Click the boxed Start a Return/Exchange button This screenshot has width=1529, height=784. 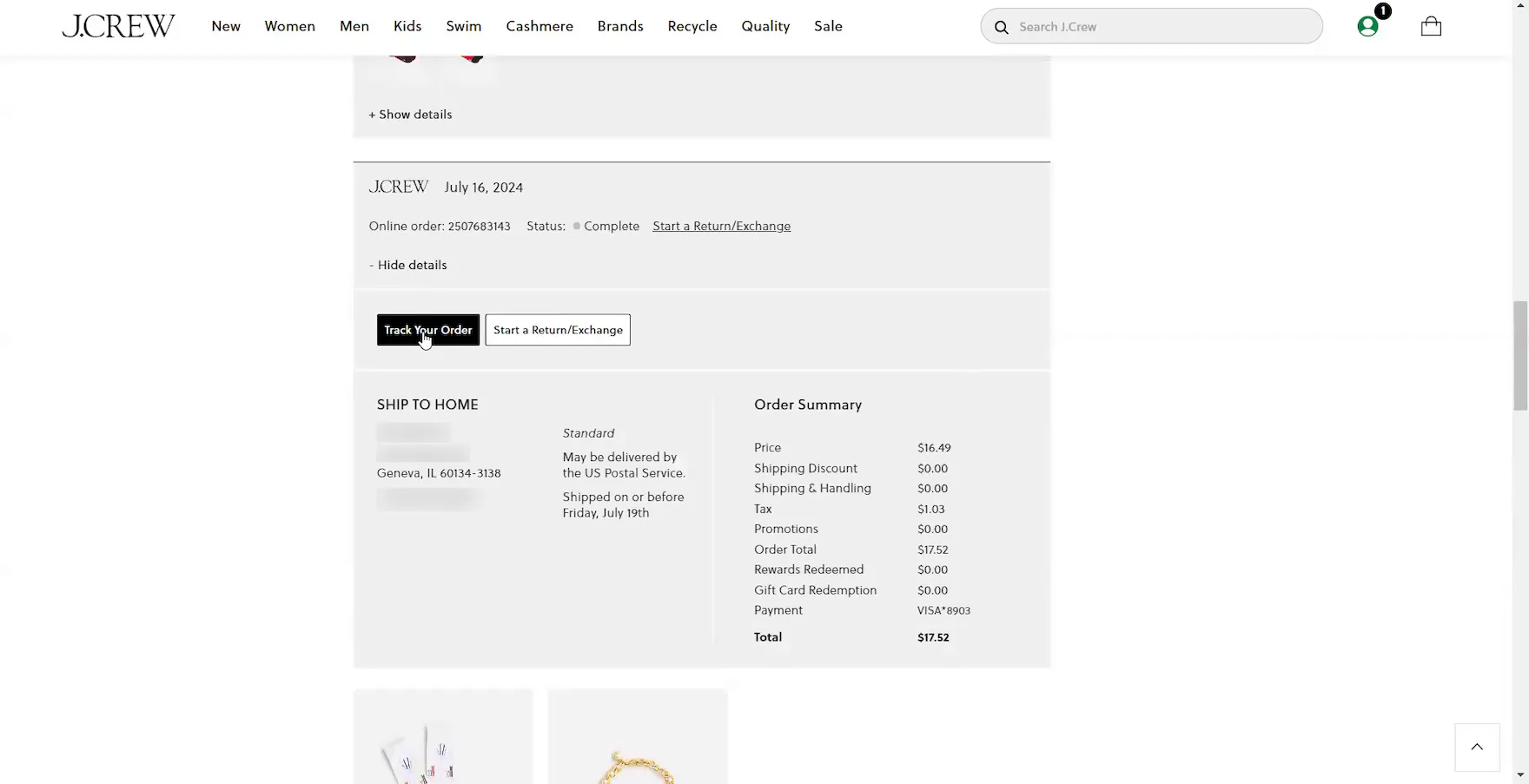(x=558, y=330)
